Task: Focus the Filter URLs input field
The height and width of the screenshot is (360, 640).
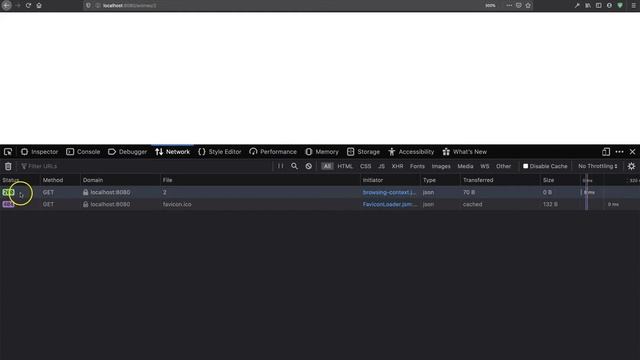Action: pyautogui.click(x=145, y=166)
